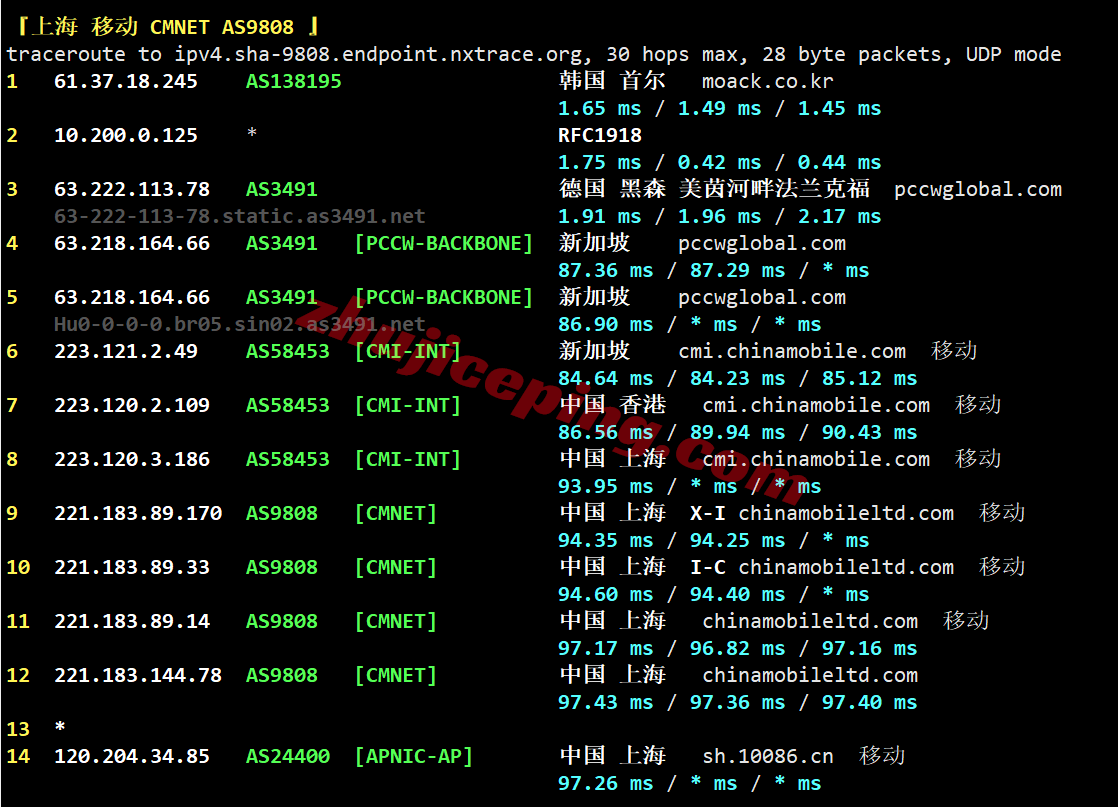
Task: Select hop 14 IP 120.204.34.85
Action: click(x=132, y=756)
